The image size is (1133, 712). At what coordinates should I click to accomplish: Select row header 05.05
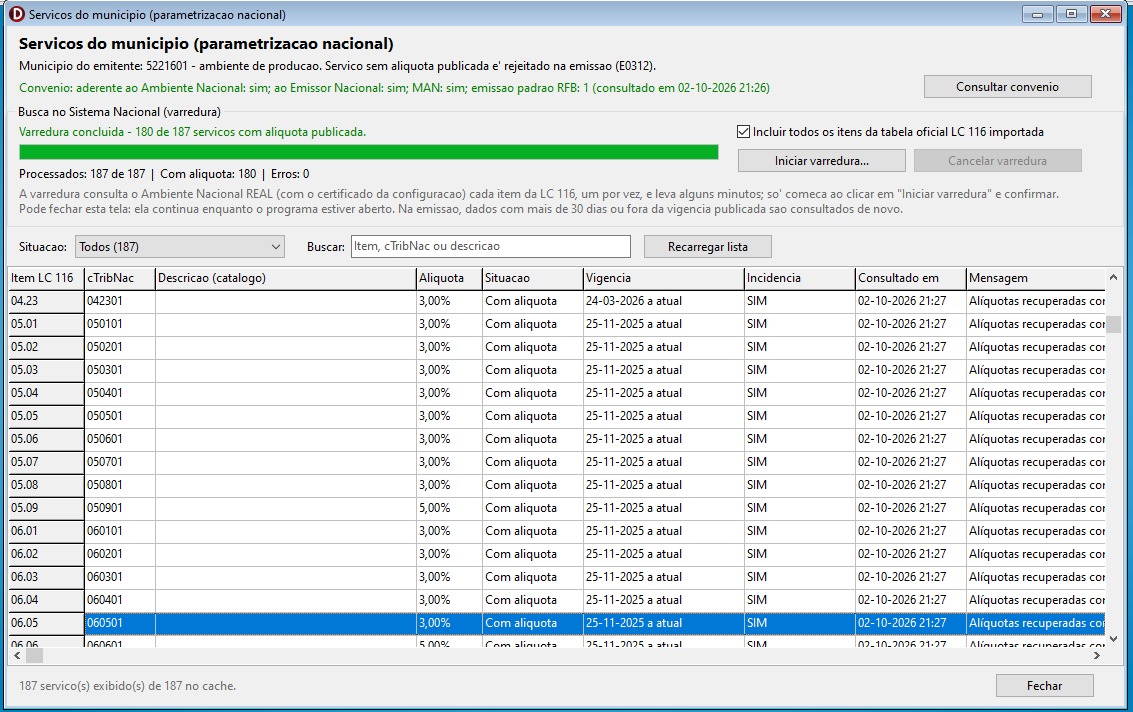pos(46,416)
